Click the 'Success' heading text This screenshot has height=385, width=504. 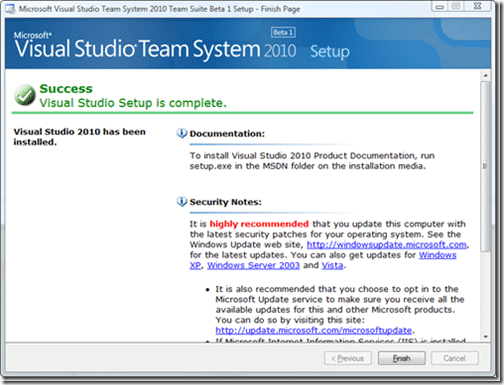click(x=66, y=89)
